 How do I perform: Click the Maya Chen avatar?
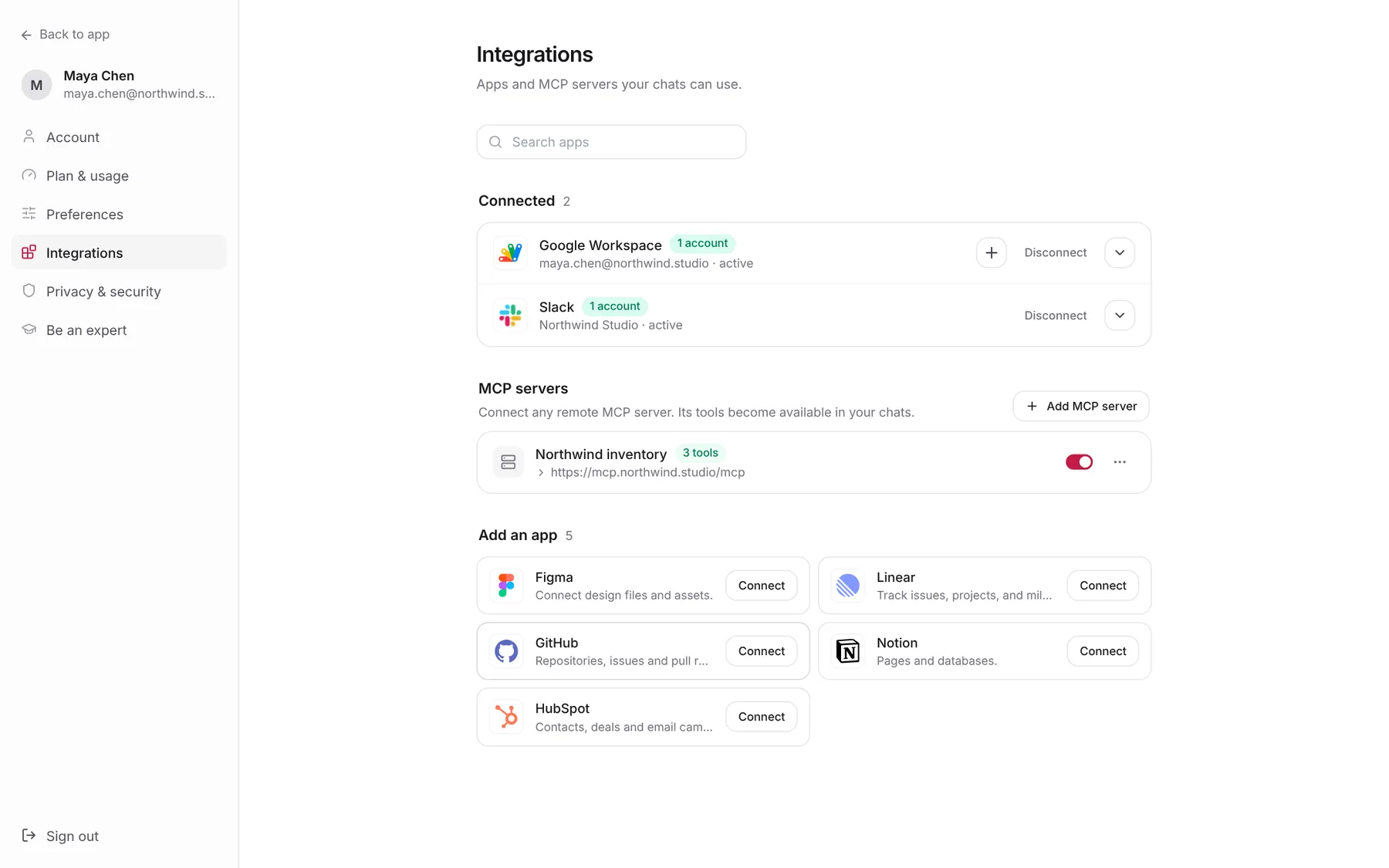pyautogui.click(x=36, y=85)
